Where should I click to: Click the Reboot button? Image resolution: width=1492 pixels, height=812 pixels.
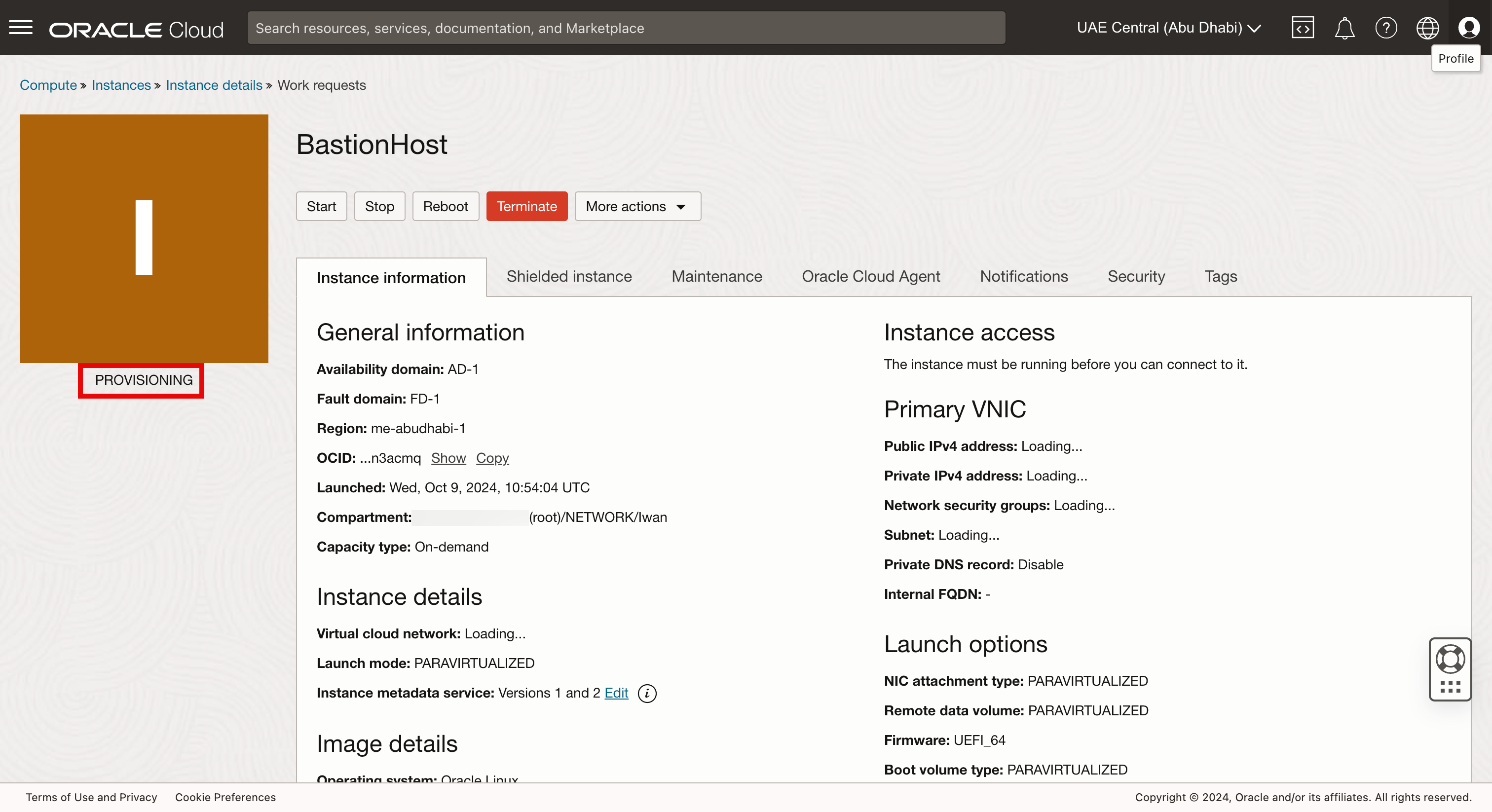pyautogui.click(x=445, y=206)
